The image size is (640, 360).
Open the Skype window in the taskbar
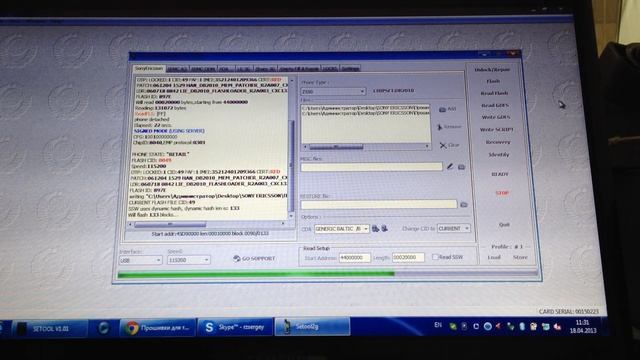coord(235,327)
